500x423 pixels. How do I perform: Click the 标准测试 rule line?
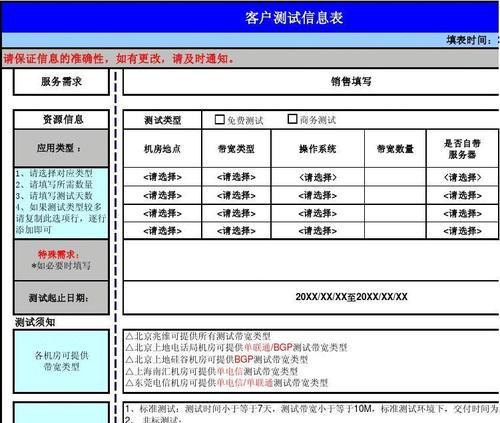pos(312,409)
